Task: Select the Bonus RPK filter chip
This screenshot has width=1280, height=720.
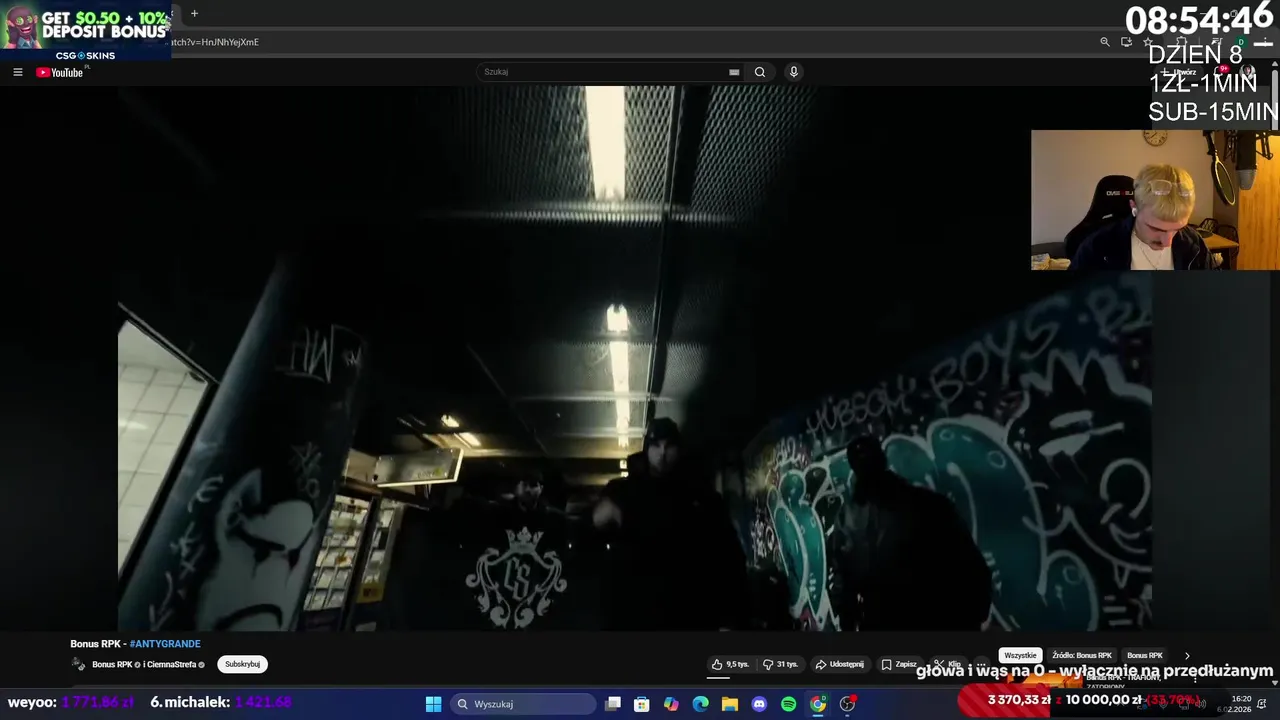Action: (1145, 656)
